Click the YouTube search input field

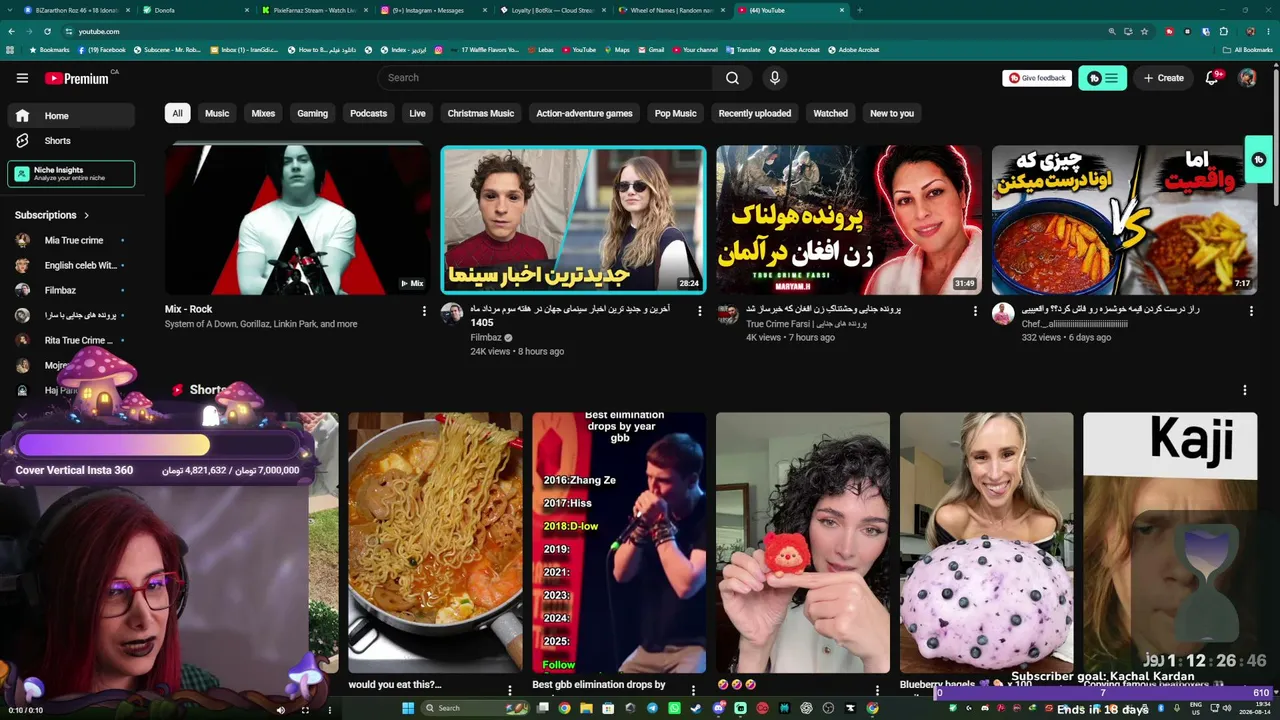pos(545,78)
